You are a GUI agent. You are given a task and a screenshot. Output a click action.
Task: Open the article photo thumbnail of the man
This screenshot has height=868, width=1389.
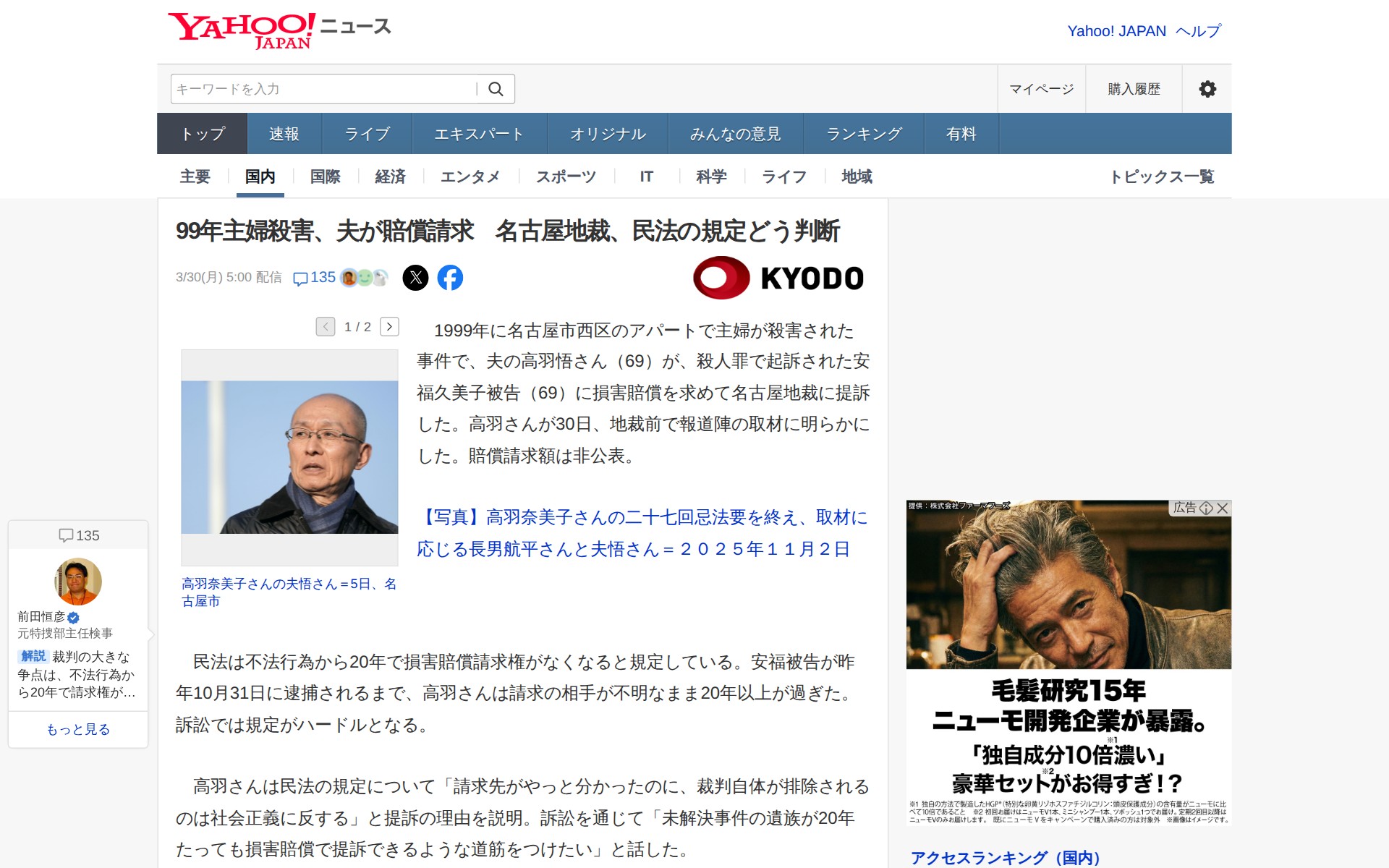289,457
